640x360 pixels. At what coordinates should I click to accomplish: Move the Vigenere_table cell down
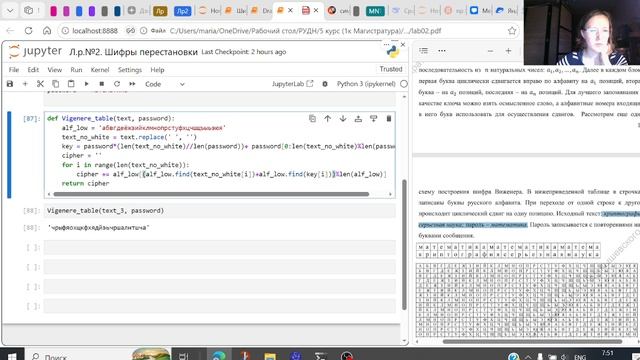click(343, 118)
